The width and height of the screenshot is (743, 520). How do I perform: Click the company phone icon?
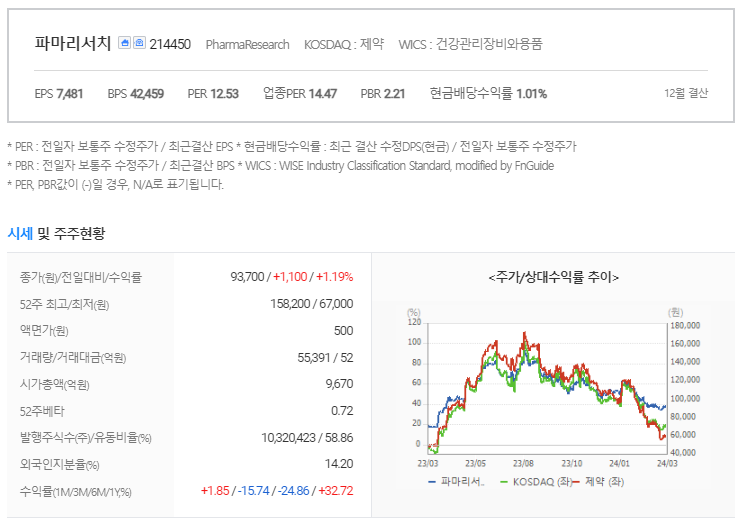click(x=139, y=43)
